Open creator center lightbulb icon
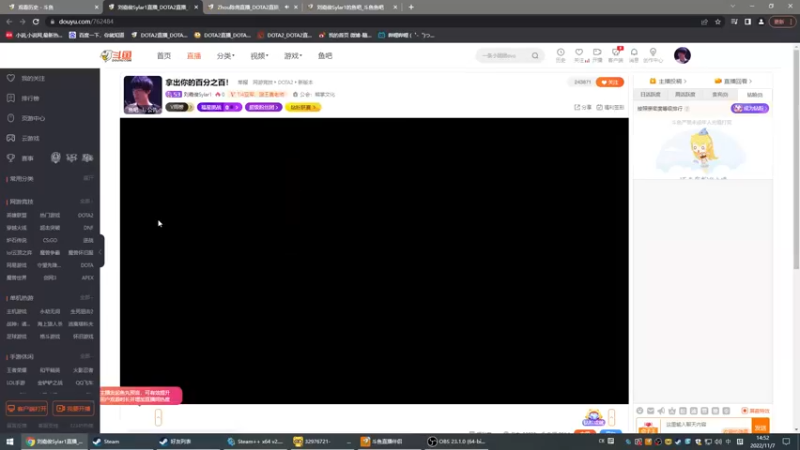Viewport: 800px width, 450px height. pos(653,53)
